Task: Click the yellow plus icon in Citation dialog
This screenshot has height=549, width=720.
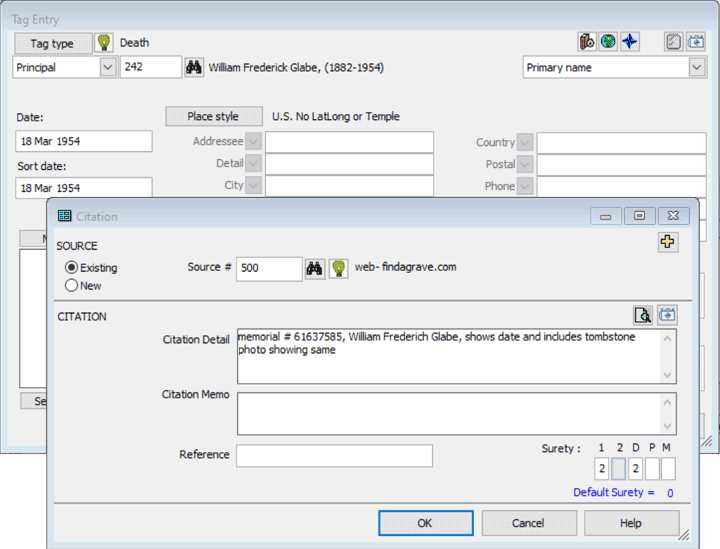Action: tap(667, 243)
